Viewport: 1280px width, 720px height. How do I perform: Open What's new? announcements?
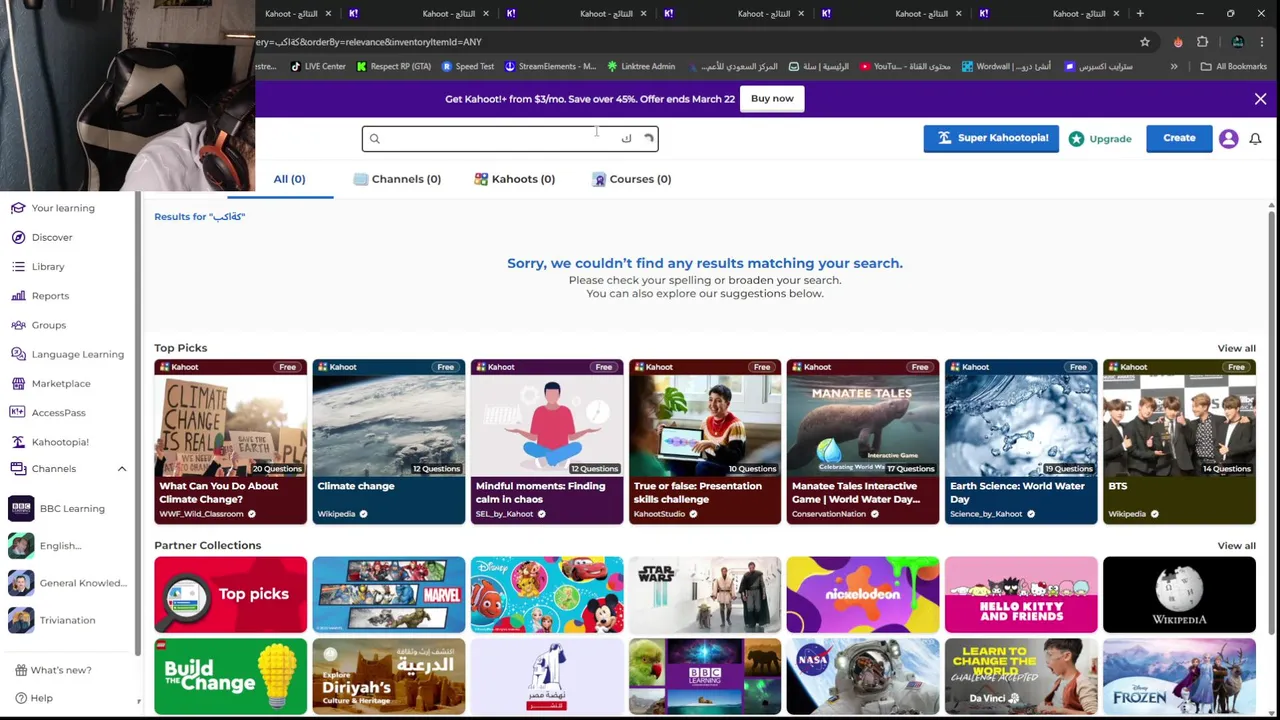click(53, 670)
